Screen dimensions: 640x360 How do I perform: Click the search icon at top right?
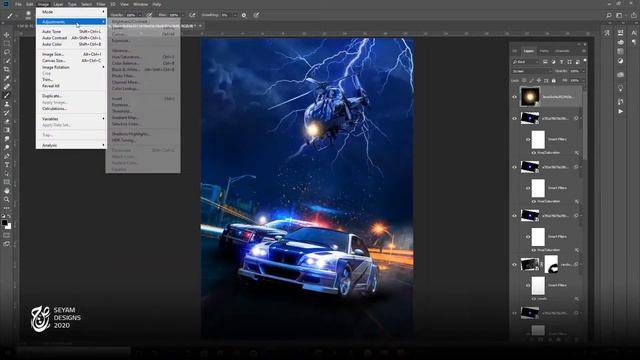[609, 15]
